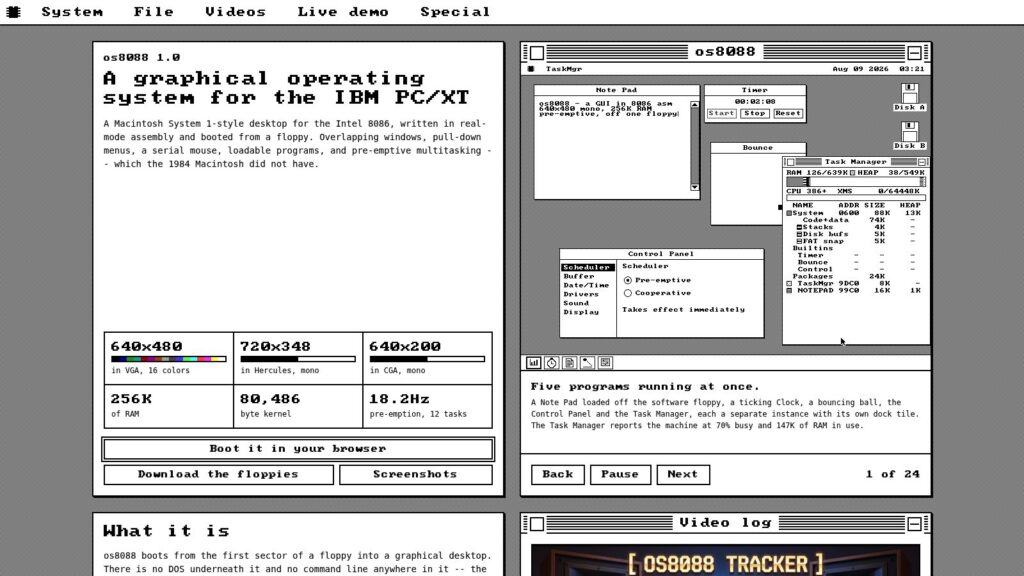Click Download the floppies button
Viewport: 1024px width, 576px height.
pos(218,474)
